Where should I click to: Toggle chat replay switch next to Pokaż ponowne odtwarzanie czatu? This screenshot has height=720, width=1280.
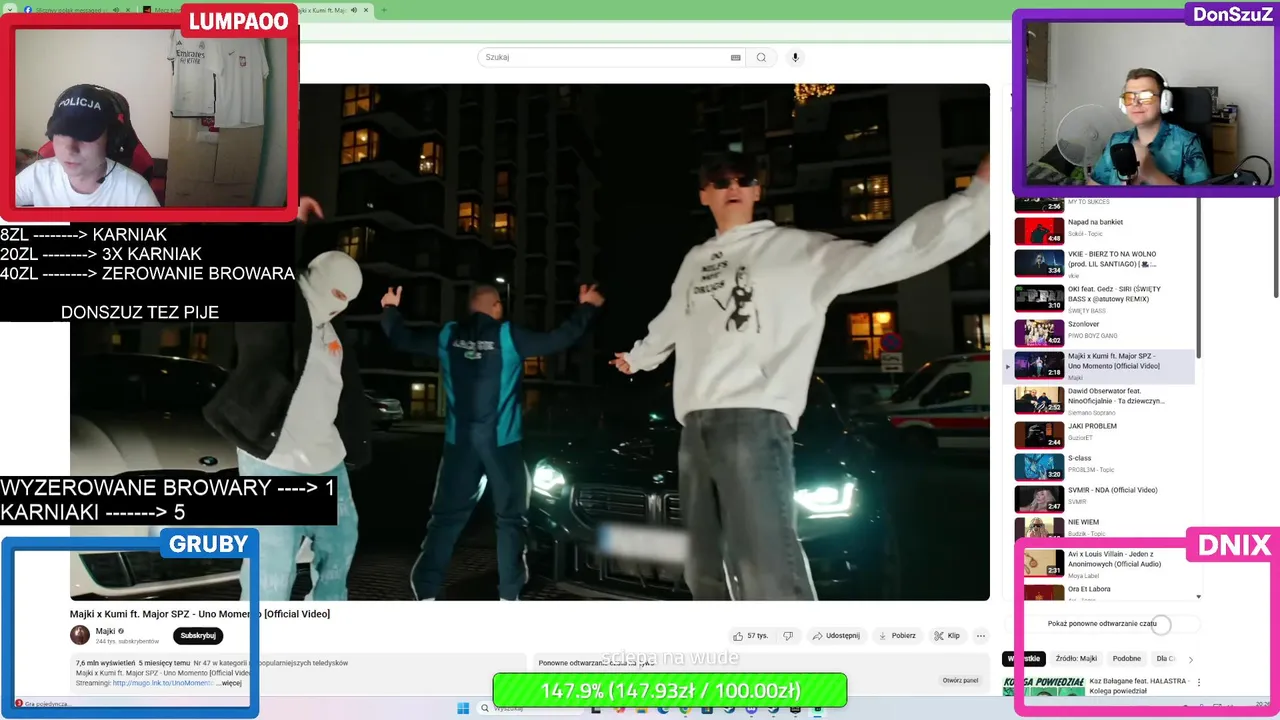(x=1161, y=624)
